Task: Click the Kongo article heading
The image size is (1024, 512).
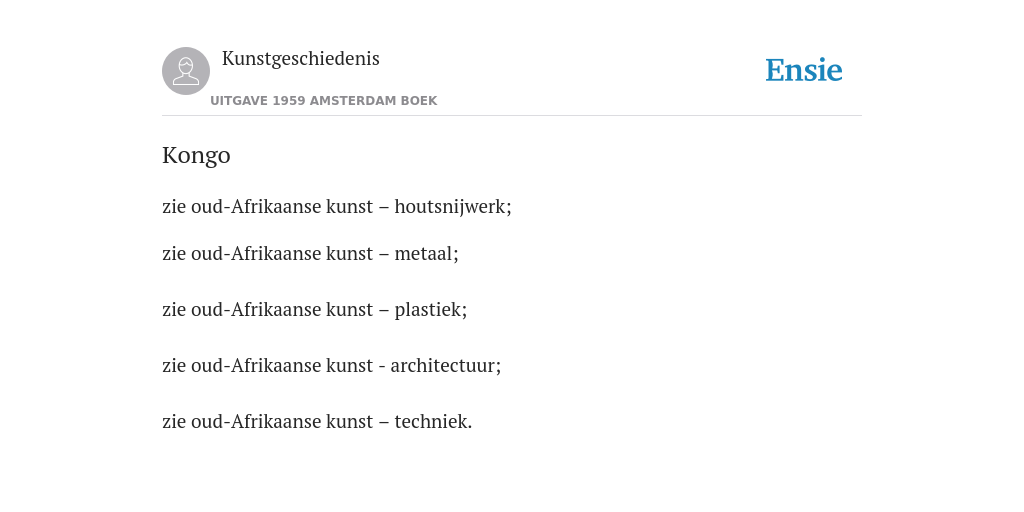Action: pos(196,155)
